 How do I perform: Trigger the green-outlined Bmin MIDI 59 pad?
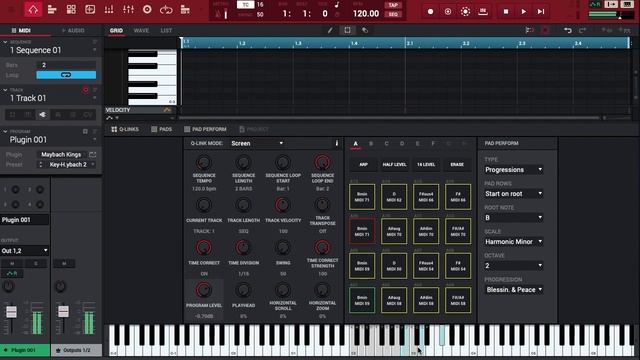pyautogui.click(x=362, y=300)
